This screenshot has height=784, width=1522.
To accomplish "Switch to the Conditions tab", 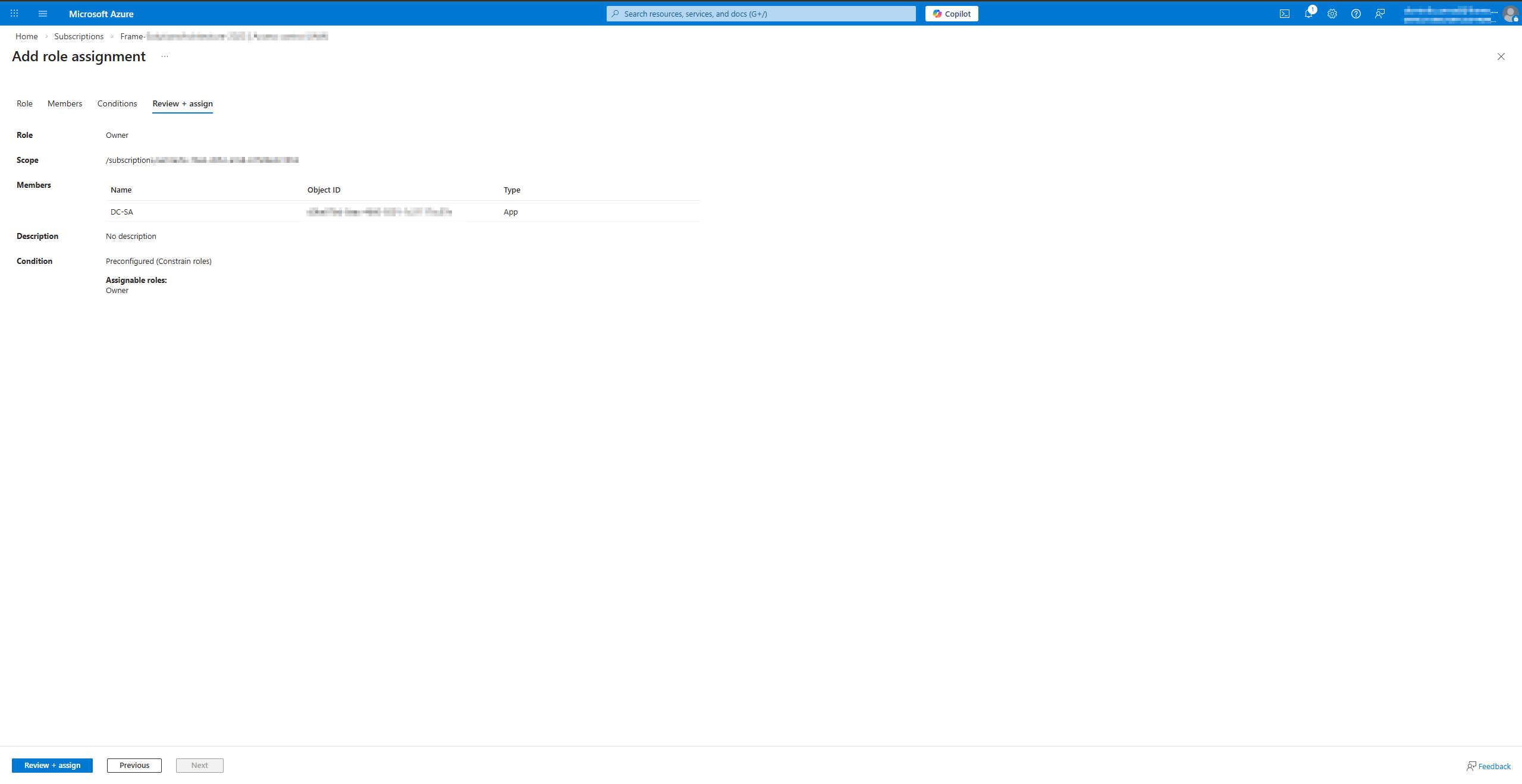I will click(117, 103).
